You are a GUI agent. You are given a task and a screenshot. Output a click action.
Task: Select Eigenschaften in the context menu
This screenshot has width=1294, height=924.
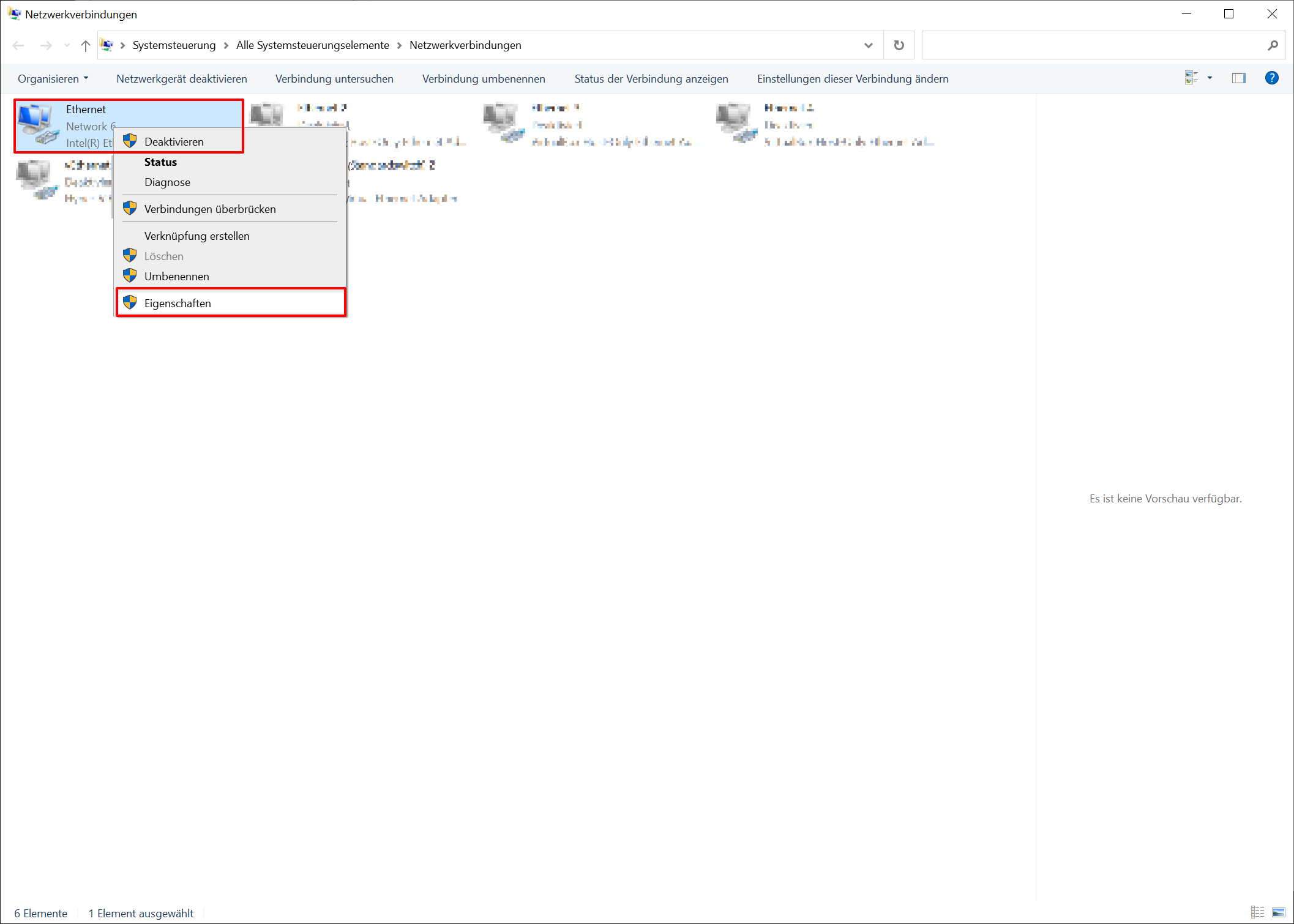[x=178, y=304]
